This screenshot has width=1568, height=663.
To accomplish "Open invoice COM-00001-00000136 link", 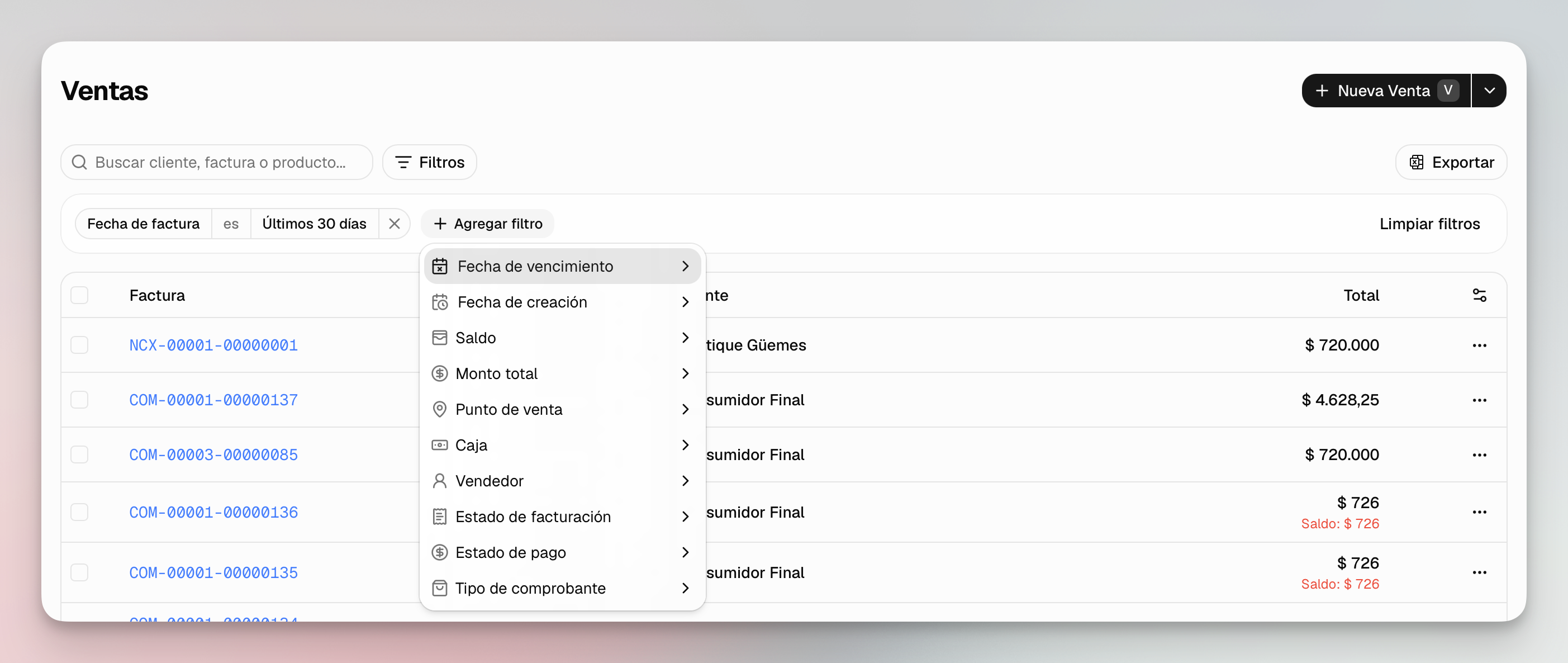I will point(213,512).
